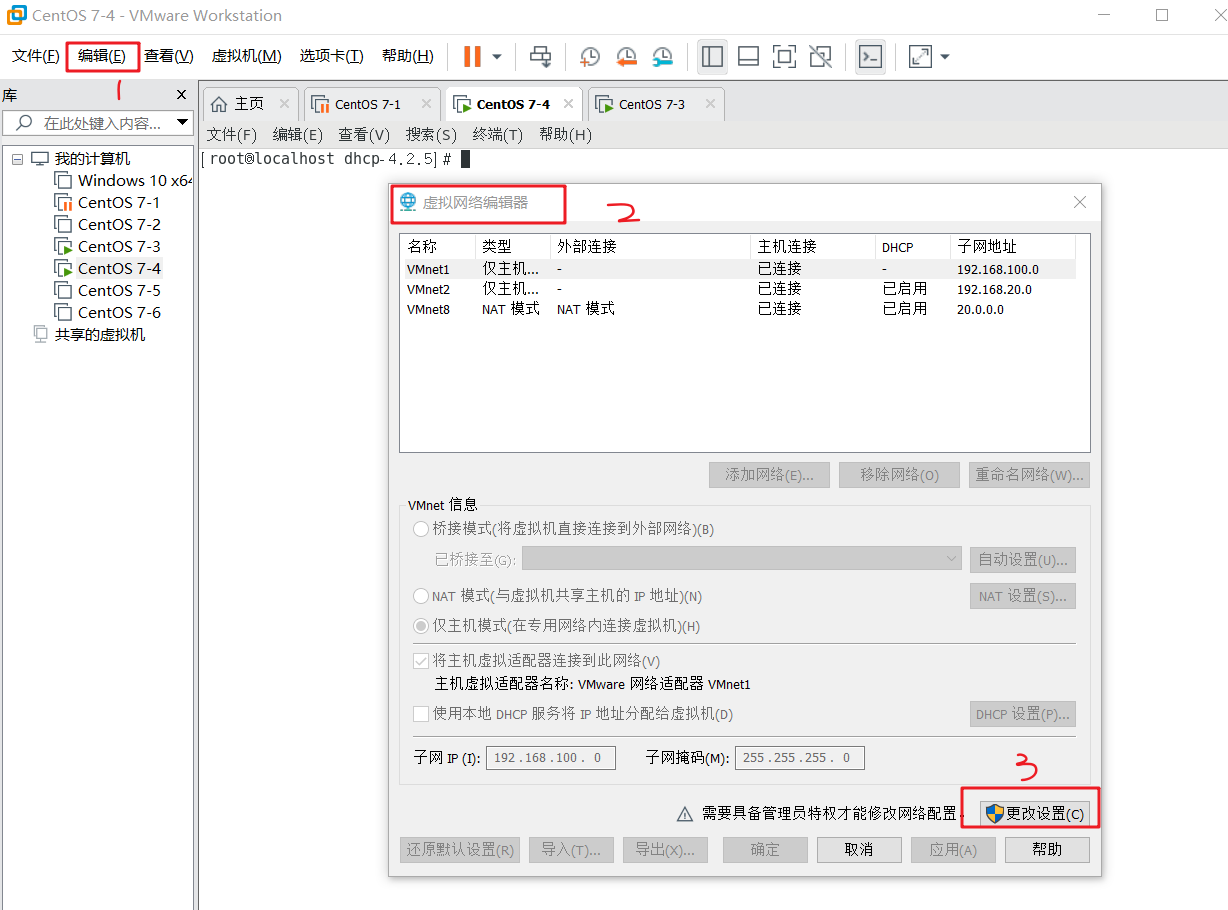The image size is (1228, 910).
Task: Select the 仅主机模式 radio button
Action: [x=421, y=626]
